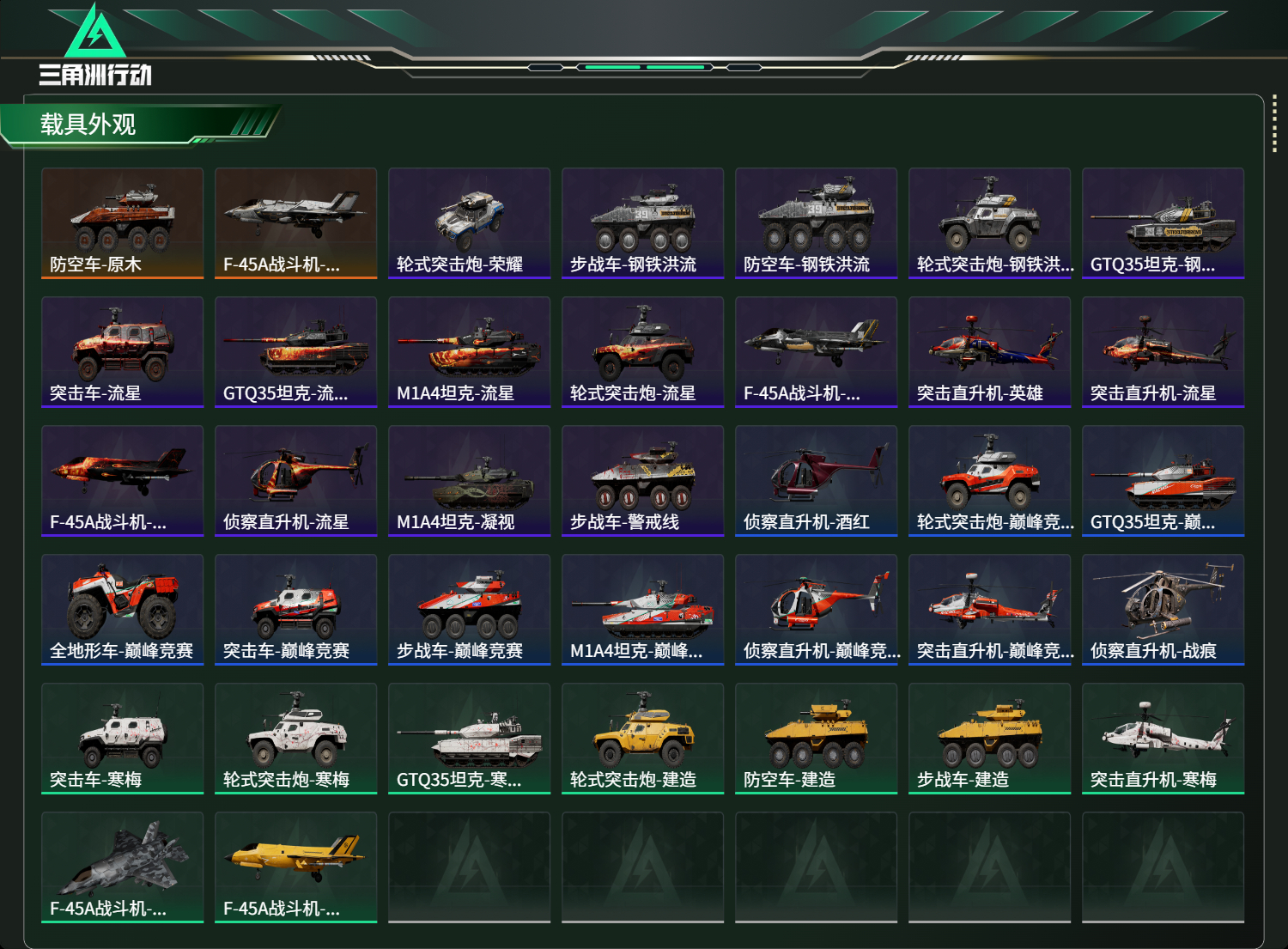Screen dimensions: 1288x949
Task: Select the 侦察直升机-流星 skin
Action: [296, 481]
